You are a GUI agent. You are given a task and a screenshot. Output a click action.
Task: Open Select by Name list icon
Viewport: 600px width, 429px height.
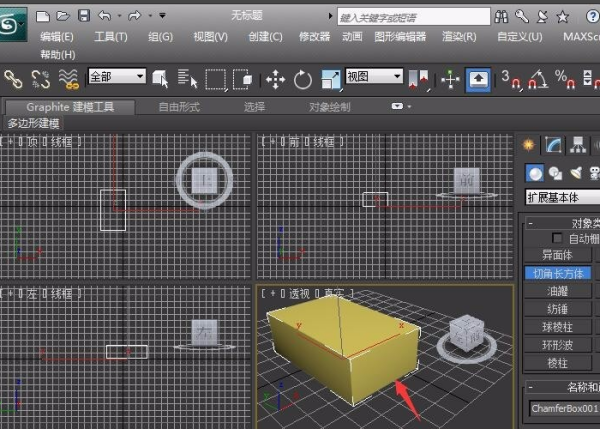click(x=188, y=79)
